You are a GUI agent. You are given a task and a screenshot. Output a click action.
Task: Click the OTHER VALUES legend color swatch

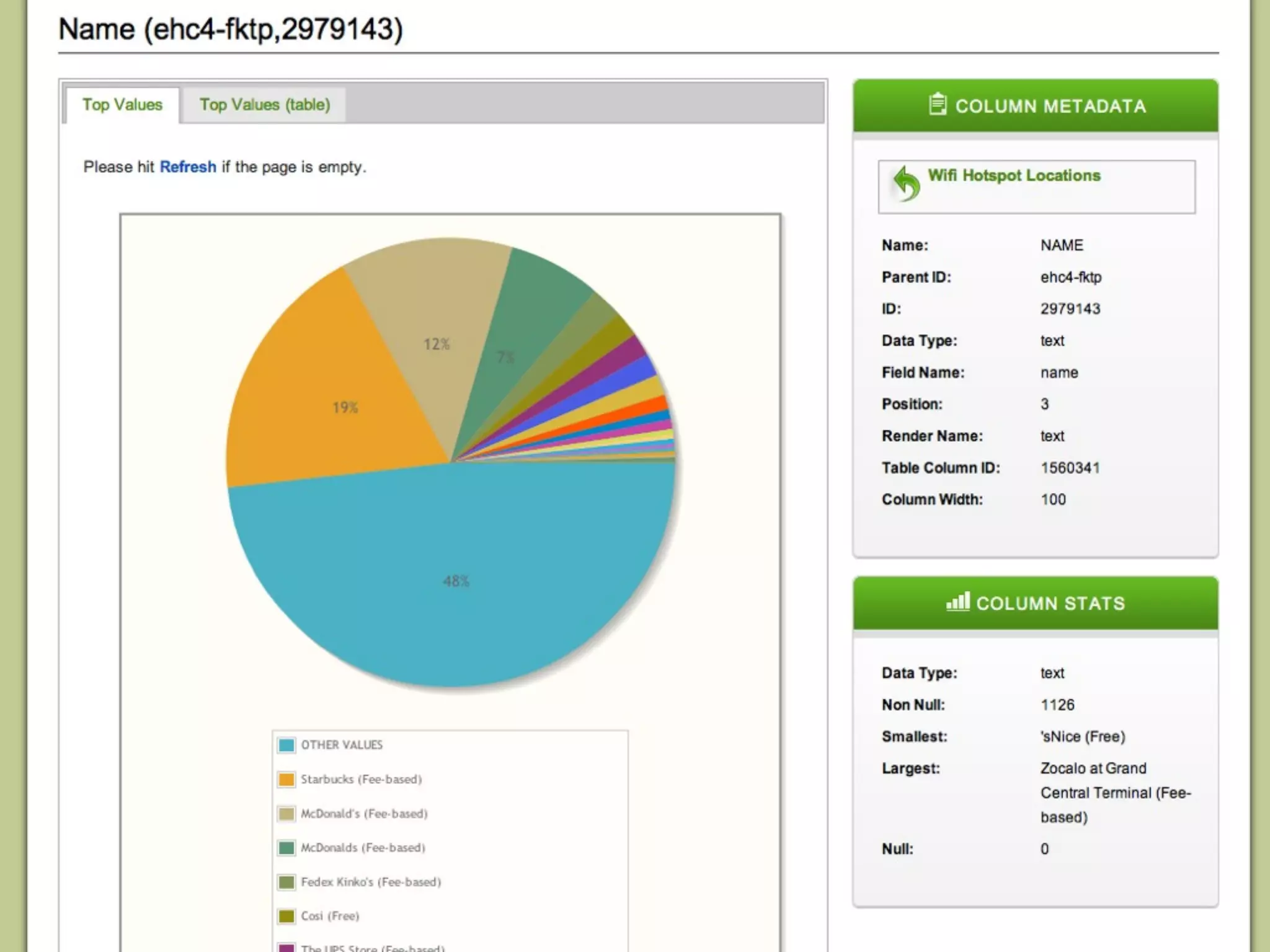pos(286,745)
